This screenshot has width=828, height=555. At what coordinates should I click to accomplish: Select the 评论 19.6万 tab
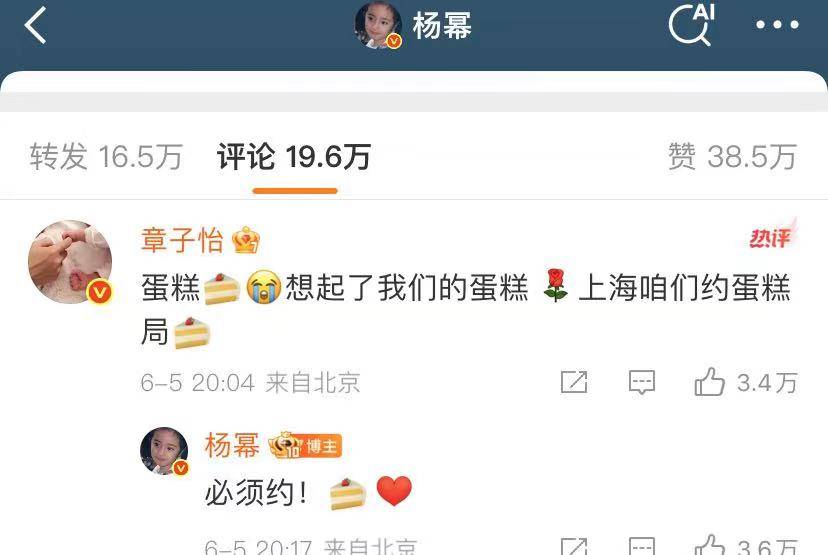(294, 157)
